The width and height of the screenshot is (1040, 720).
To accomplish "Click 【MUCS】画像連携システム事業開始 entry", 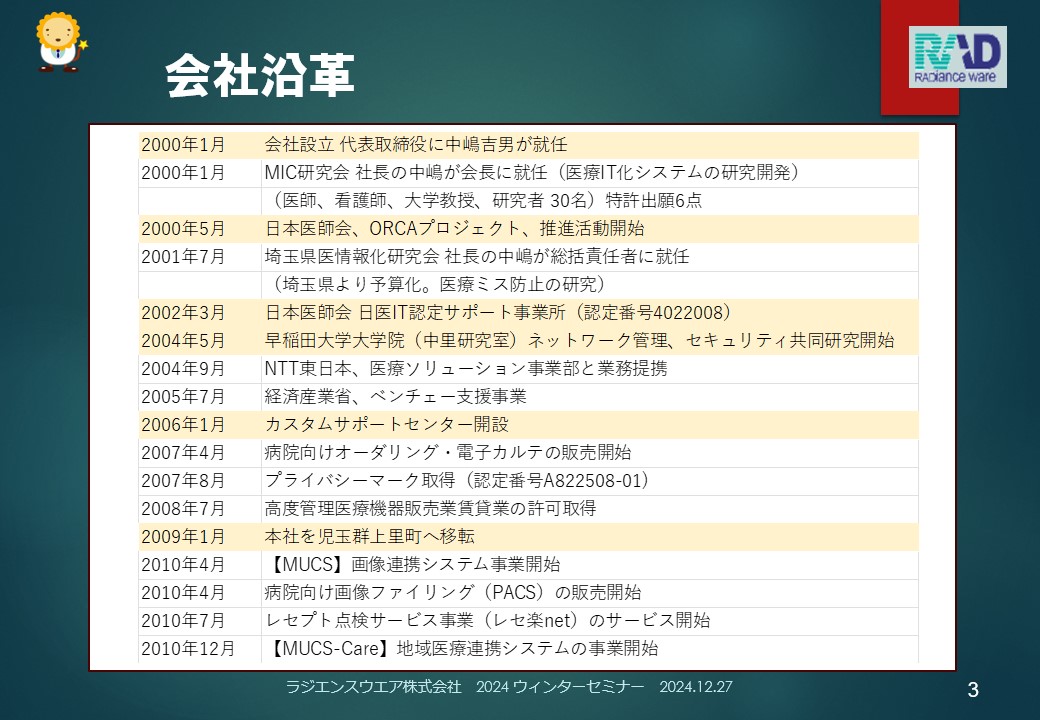I will [413, 565].
